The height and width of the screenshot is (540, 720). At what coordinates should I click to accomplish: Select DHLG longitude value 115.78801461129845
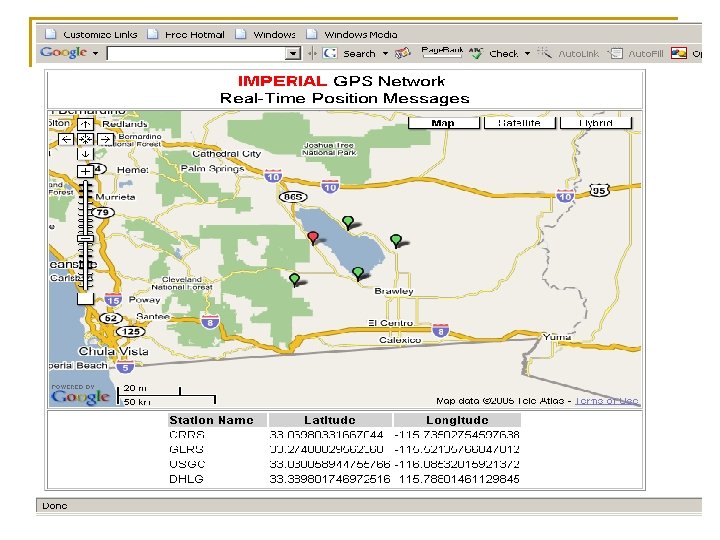point(459,479)
